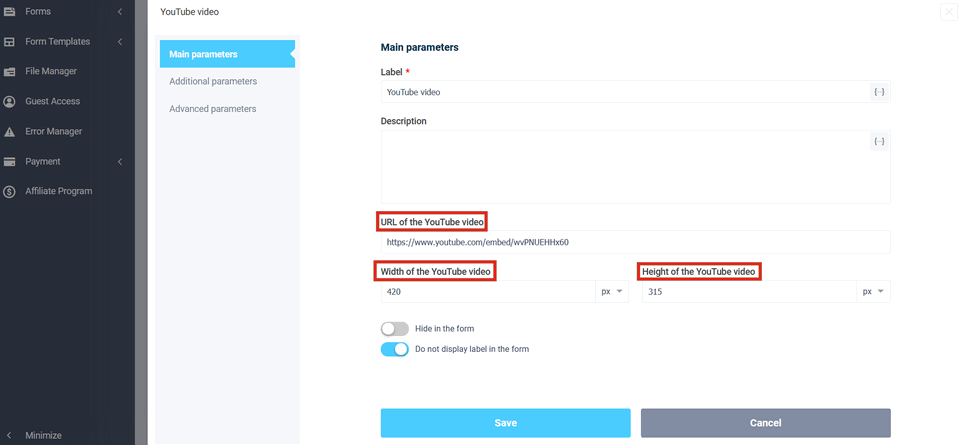Image resolution: width=960 pixels, height=445 pixels.
Task: Disable Do not display label switch
Action: tap(395, 350)
